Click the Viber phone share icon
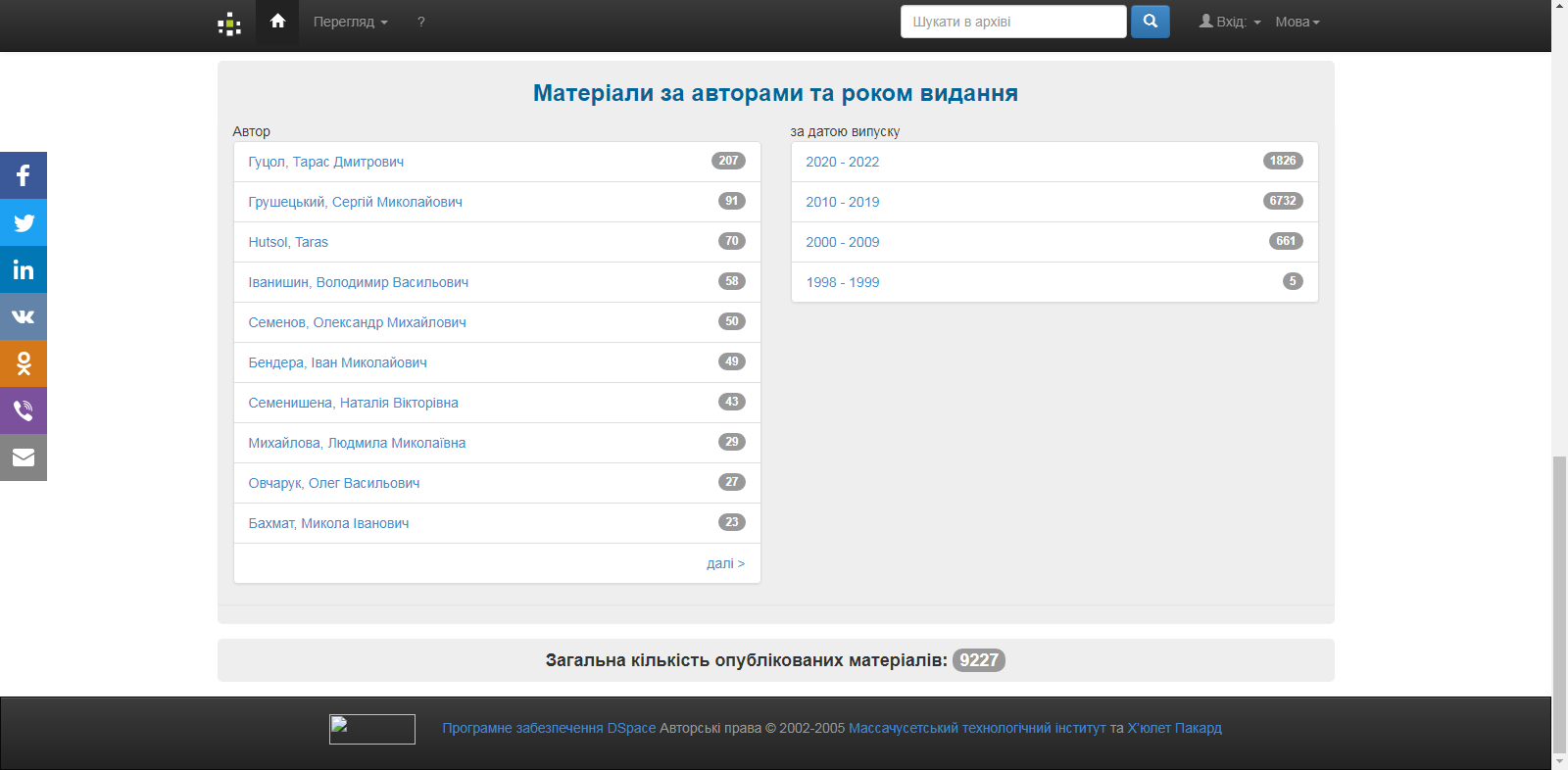Viewport: 1568px width, 770px height. (x=24, y=410)
